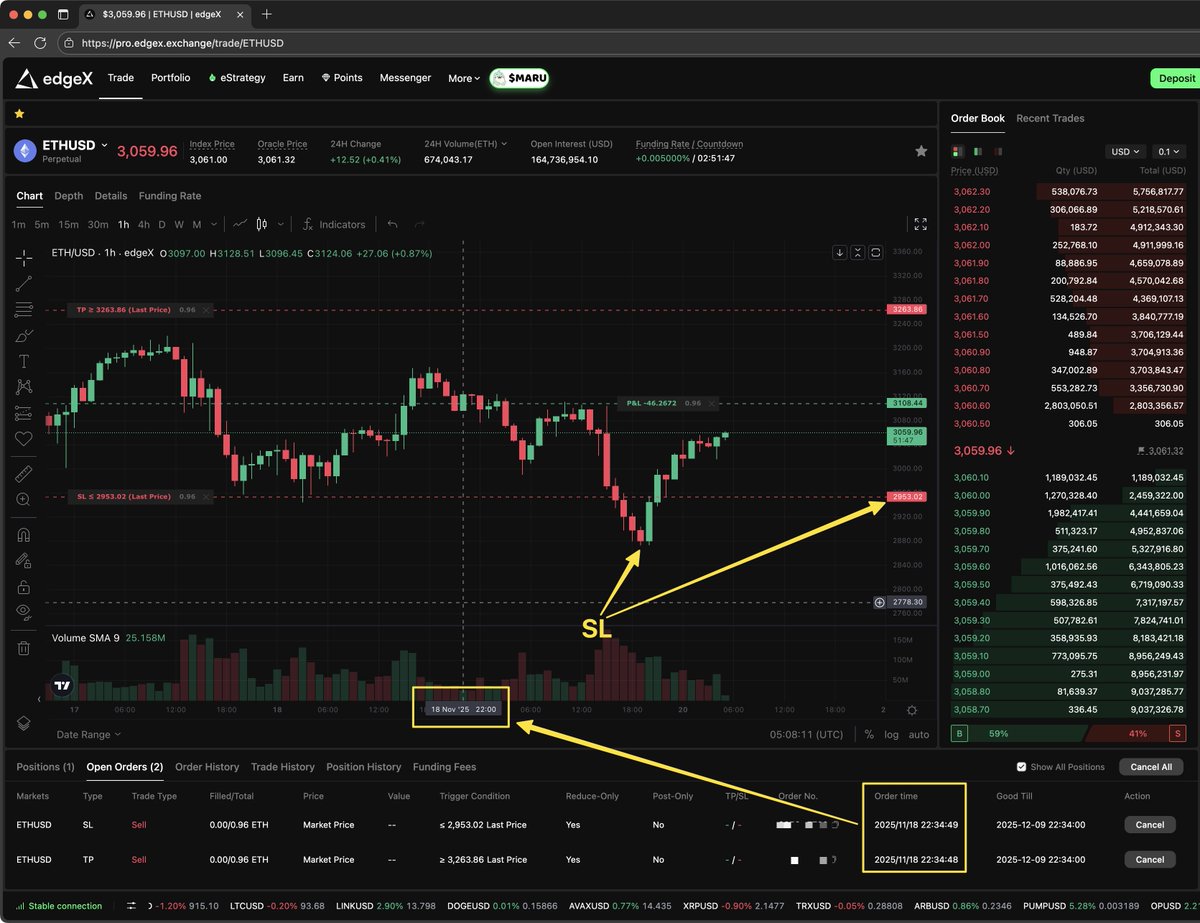The image size is (1200, 923).
Task: Click the plus icon at 2778.30
Action: click(x=880, y=602)
